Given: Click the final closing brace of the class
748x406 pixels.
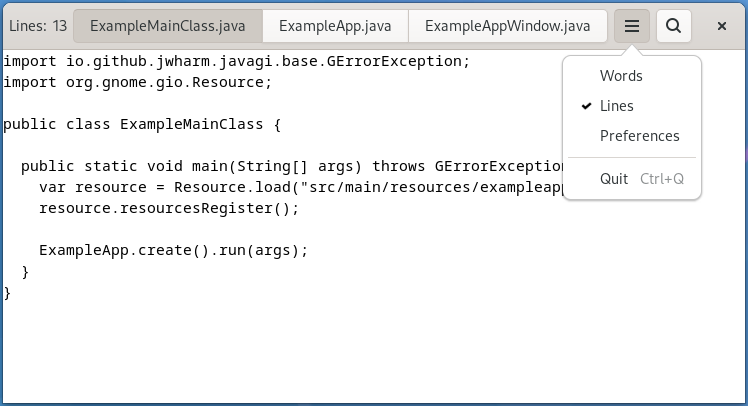Looking at the screenshot, I should pos(8,293).
